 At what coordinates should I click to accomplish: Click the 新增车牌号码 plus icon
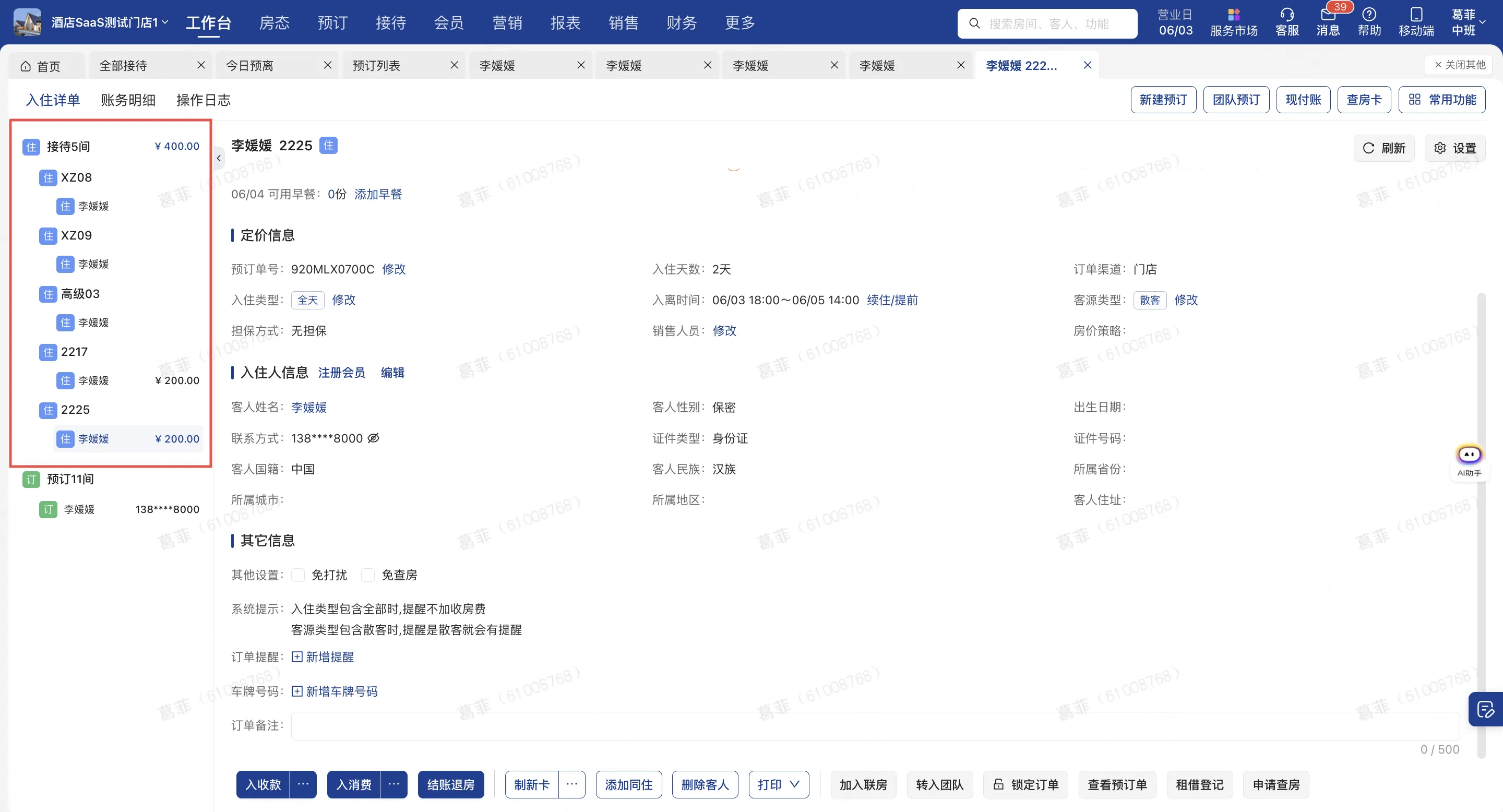297,691
